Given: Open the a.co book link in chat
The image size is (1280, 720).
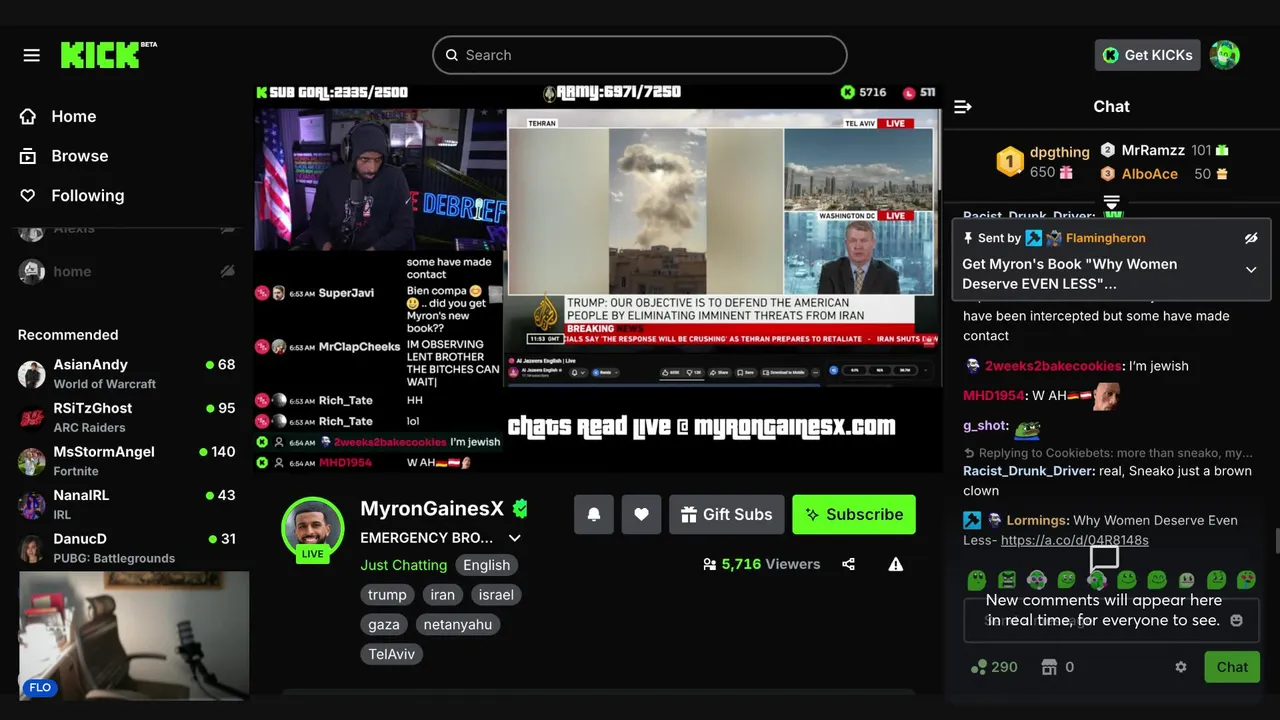Looking at the screenshot, I should click(1074, 540).
